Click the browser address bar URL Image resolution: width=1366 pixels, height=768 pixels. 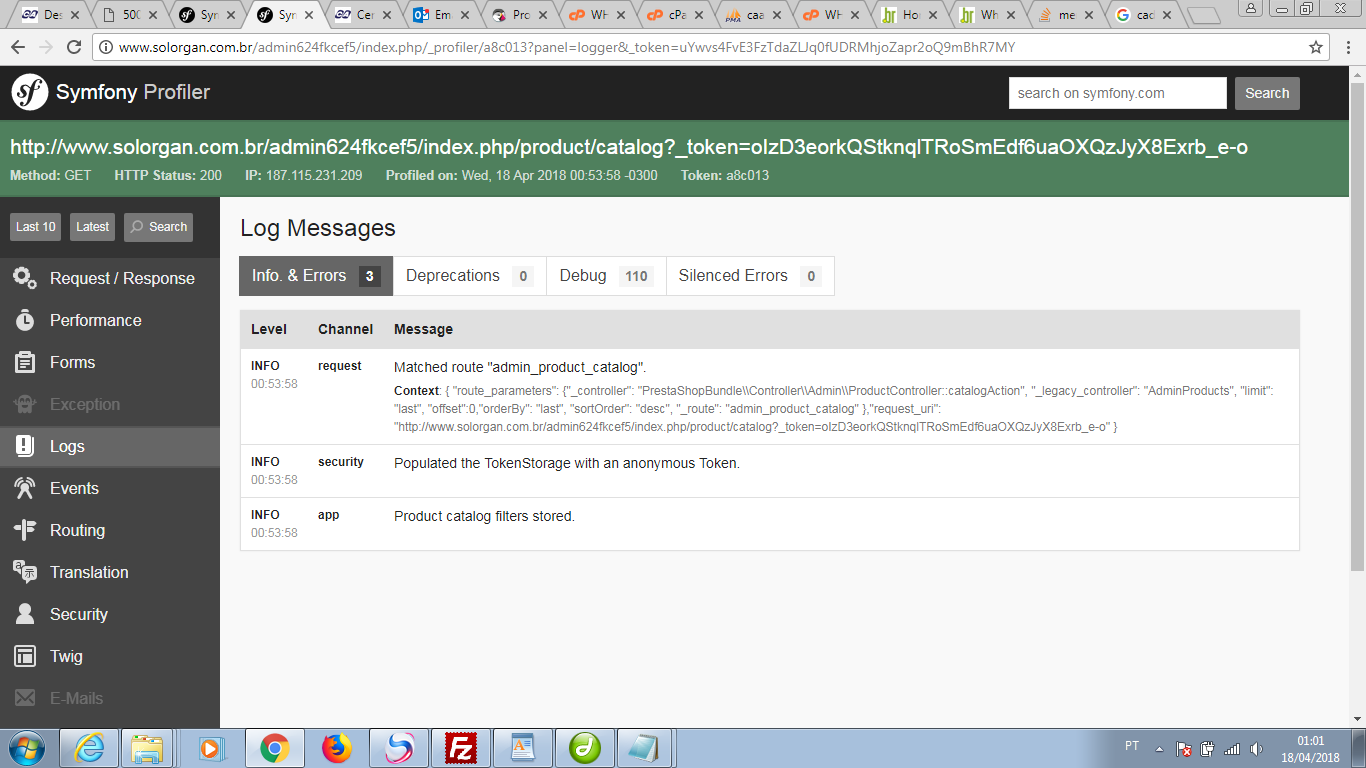point(566,47)
